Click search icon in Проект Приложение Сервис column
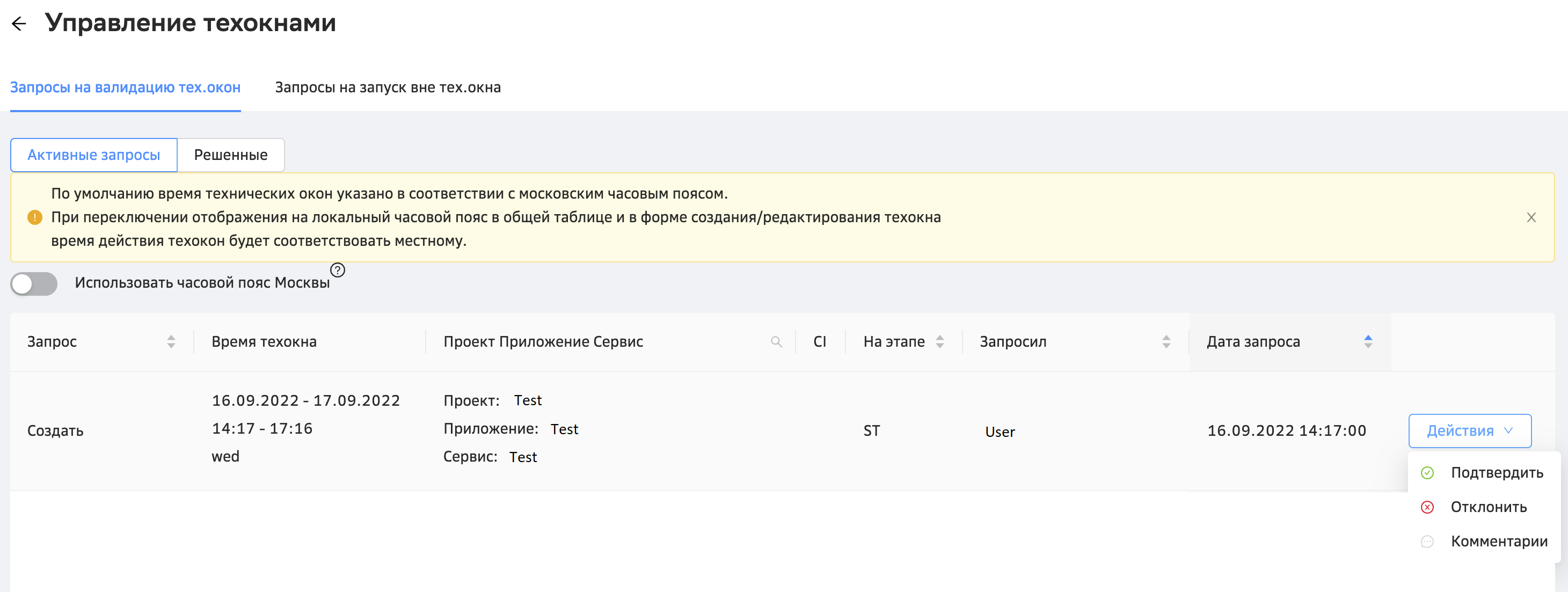The height and width of the screenshot is (592, 1568). 776,342
